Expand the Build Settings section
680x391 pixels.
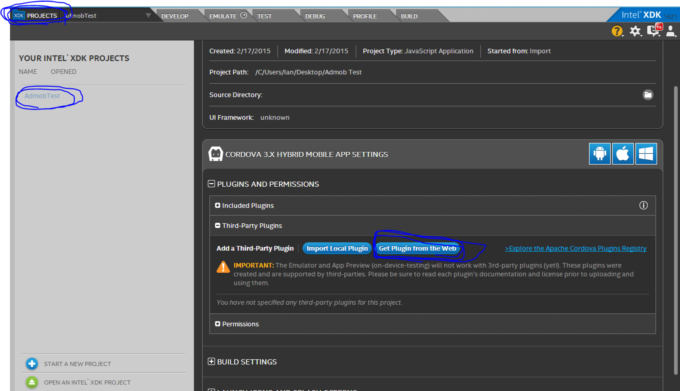(211, 362)
